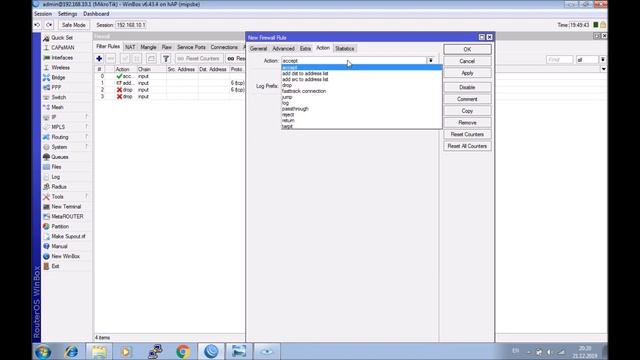
Task: Open Bridge in the sidebar
Action: [x=58, y=78]
